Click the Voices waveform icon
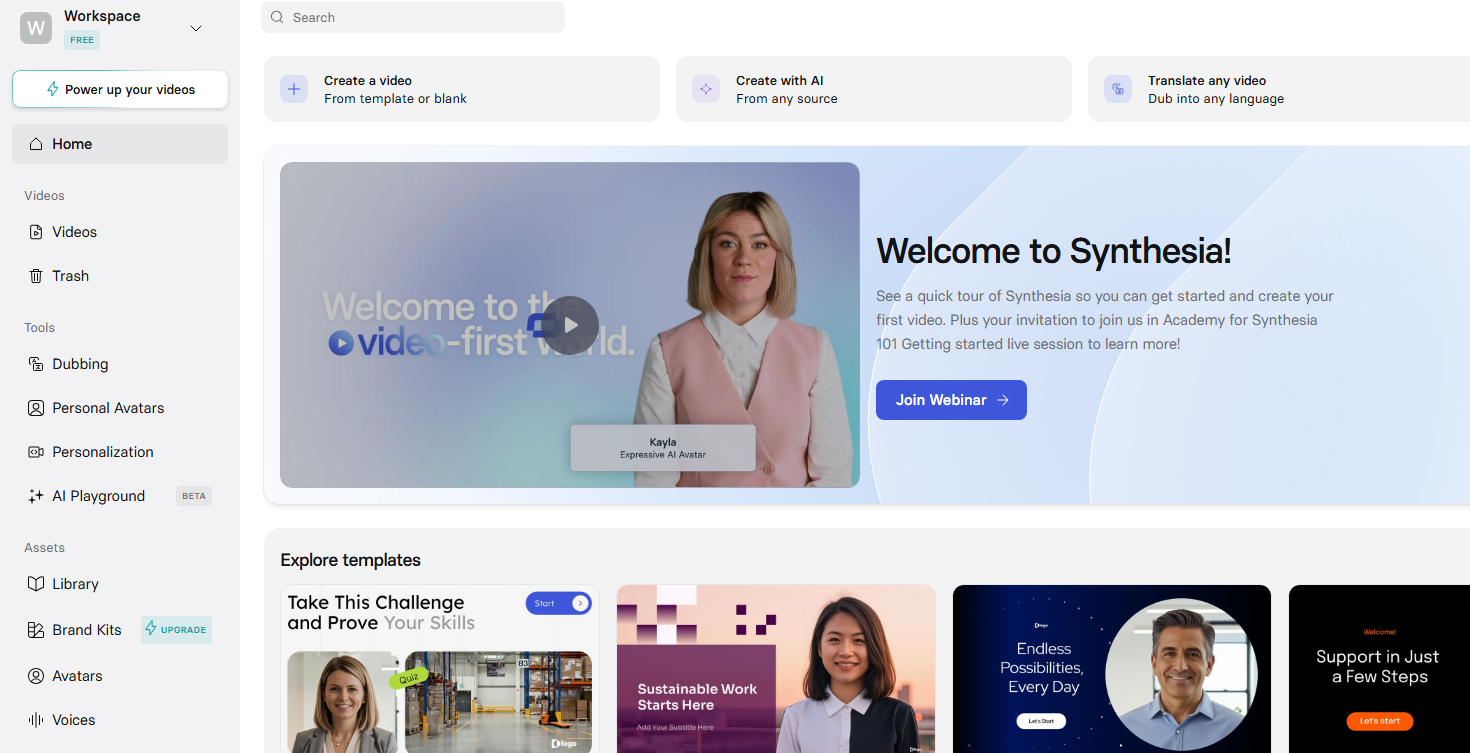Viewport: 1470px width, 753px height. tap(36, 720)
